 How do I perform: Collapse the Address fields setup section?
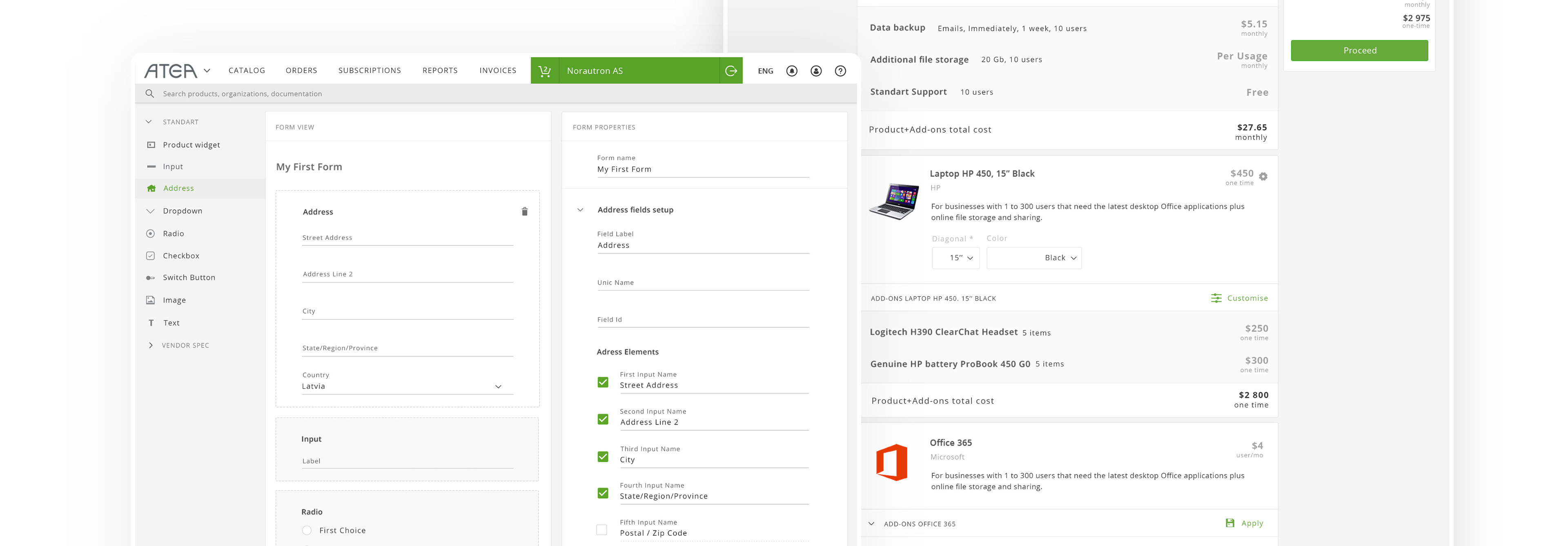pos(580,210)
